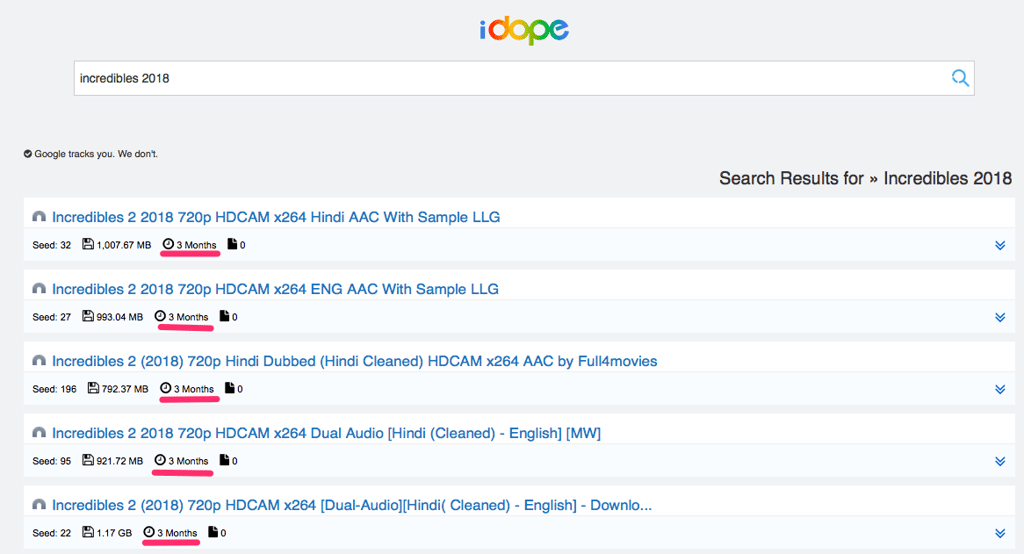Click the disk size icon beside 993.04 MB

88,316
